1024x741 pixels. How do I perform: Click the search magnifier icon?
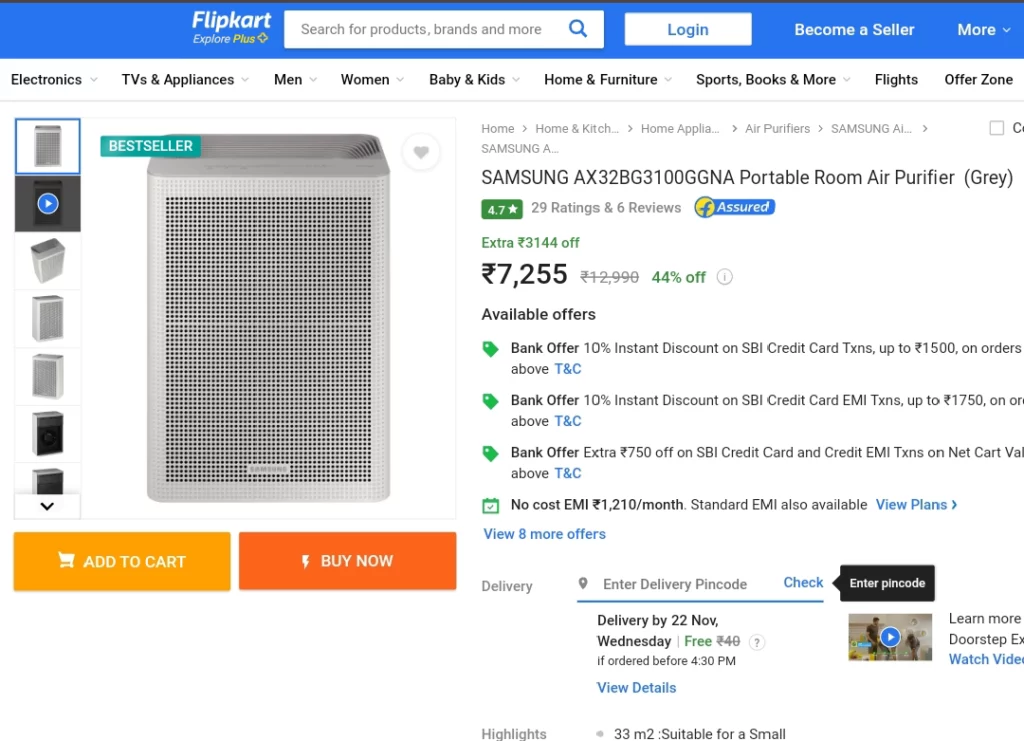tap(577, 29)
